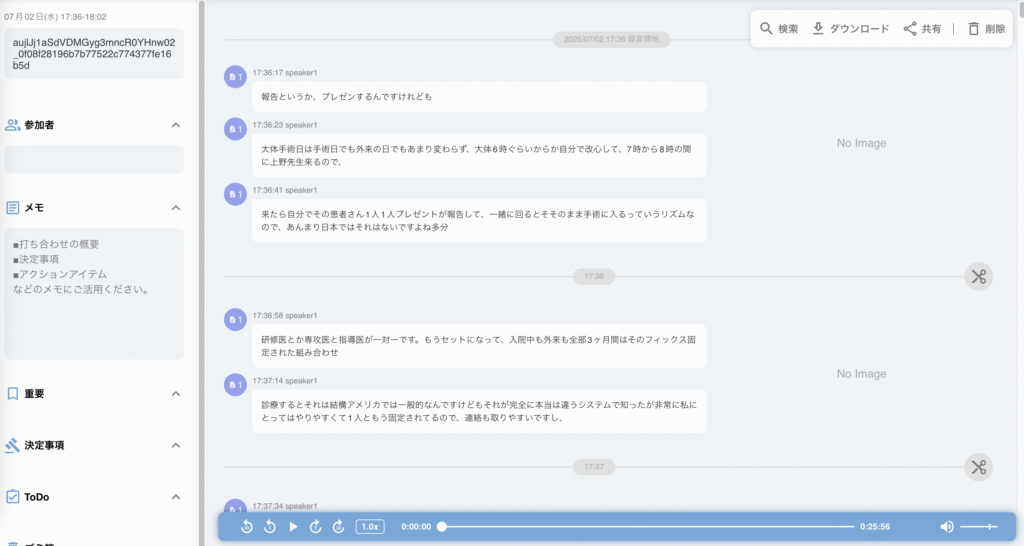The image size is (1024, 546).
Task: Click the 録音開始 recording start marker
Action: (x=611, y=39)
